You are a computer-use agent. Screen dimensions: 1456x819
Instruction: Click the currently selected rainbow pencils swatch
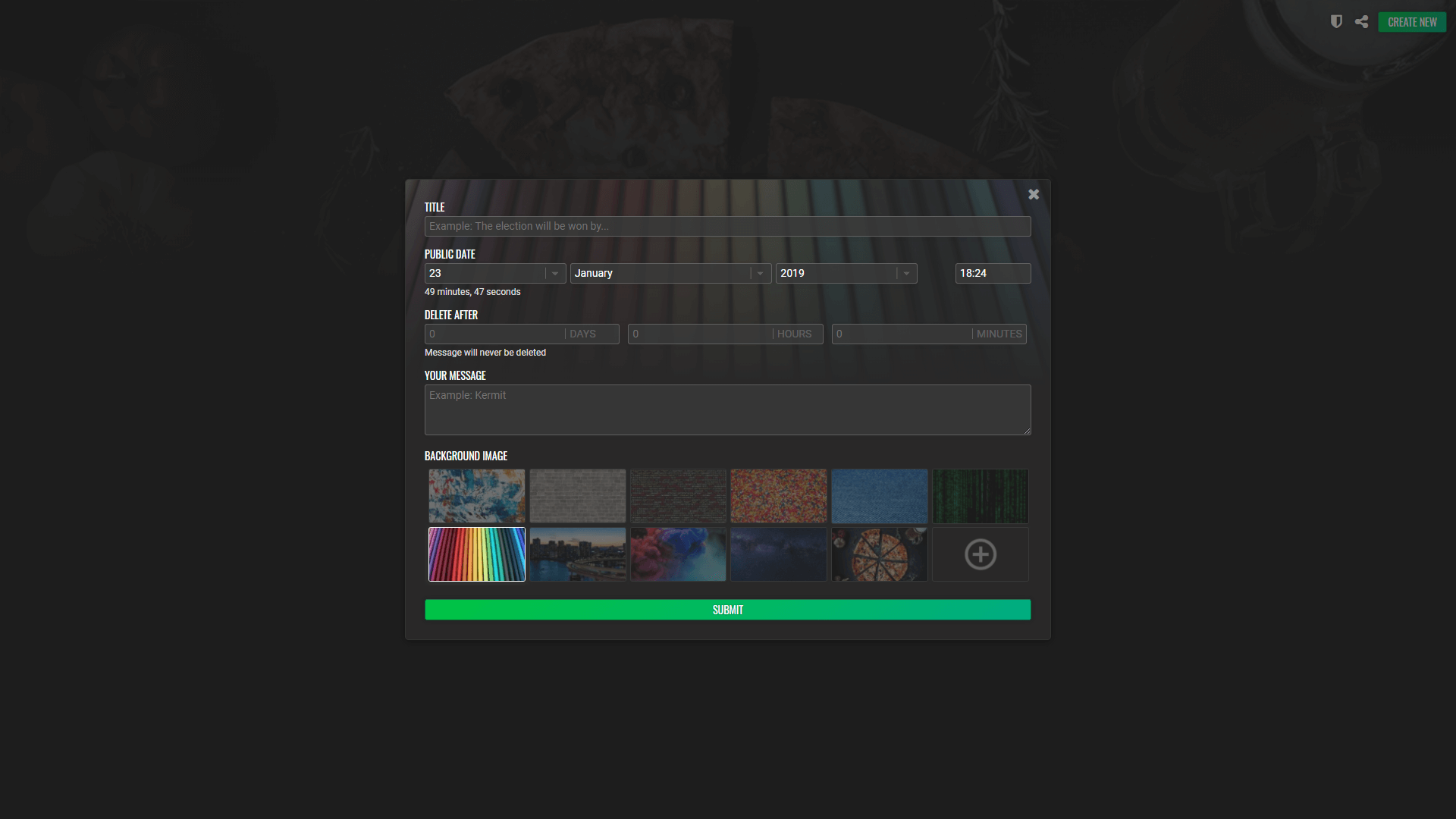476,554
